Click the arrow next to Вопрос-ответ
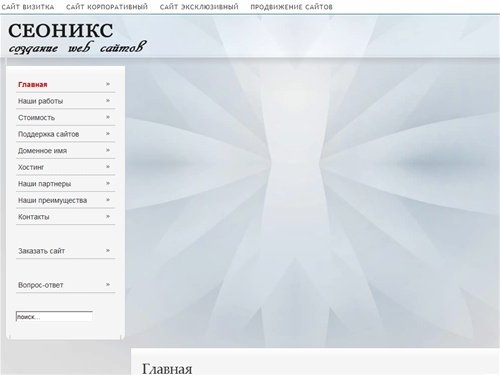The width and height of the screenshot is (500, 375). (x=108, y=285)
